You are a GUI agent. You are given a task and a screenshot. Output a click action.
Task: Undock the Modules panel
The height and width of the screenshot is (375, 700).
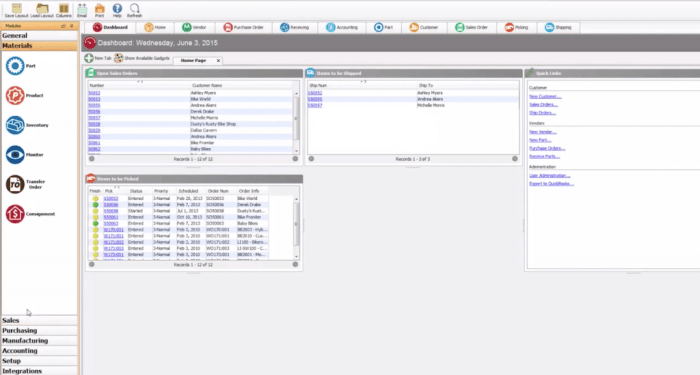pos(63,26)
